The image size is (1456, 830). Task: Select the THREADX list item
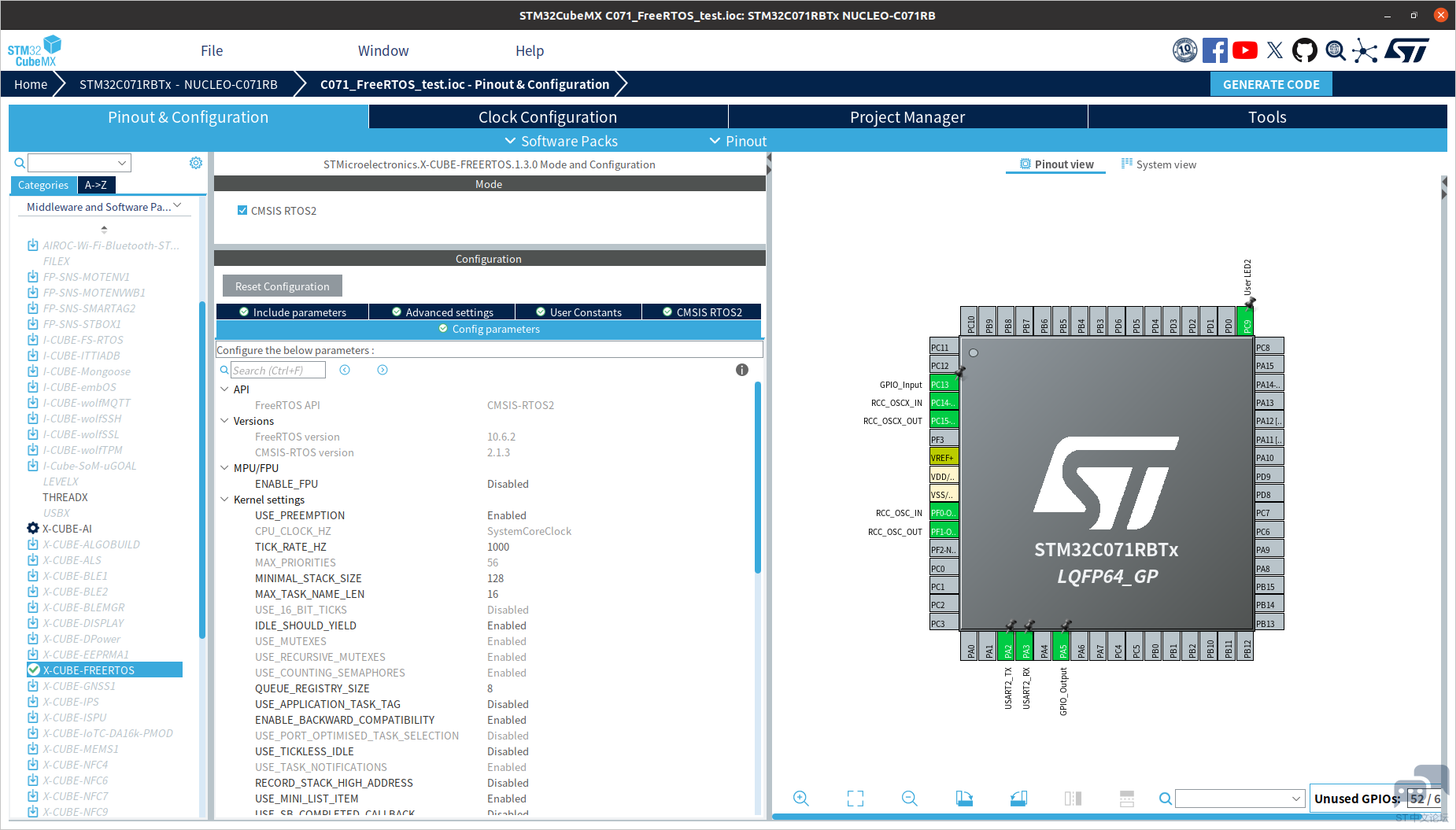click(65, 497)
